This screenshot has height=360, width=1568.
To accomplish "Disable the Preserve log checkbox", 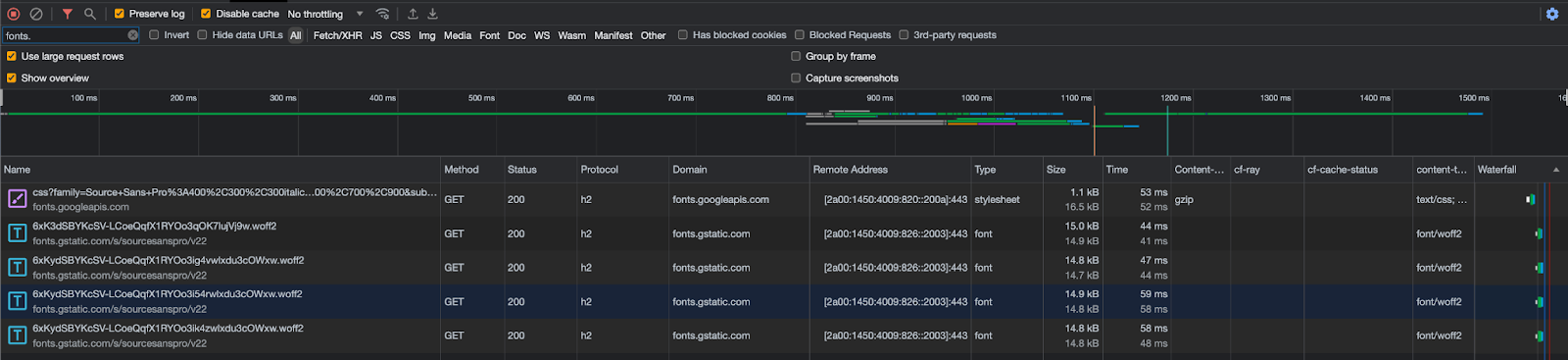I will click(x=119, y=14).
